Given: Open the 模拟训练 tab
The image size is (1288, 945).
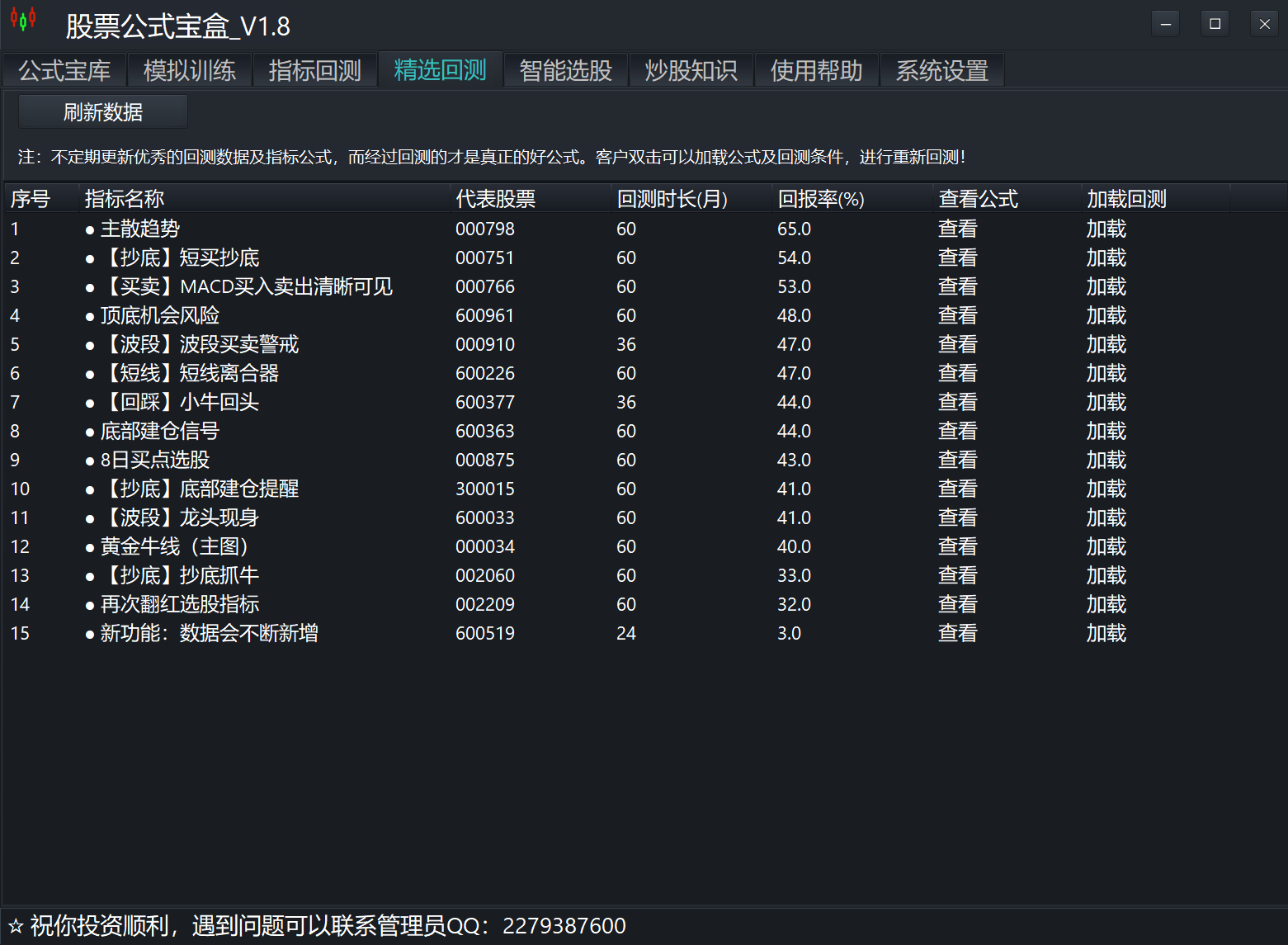Looking at the screenshot, I should 190,71.
